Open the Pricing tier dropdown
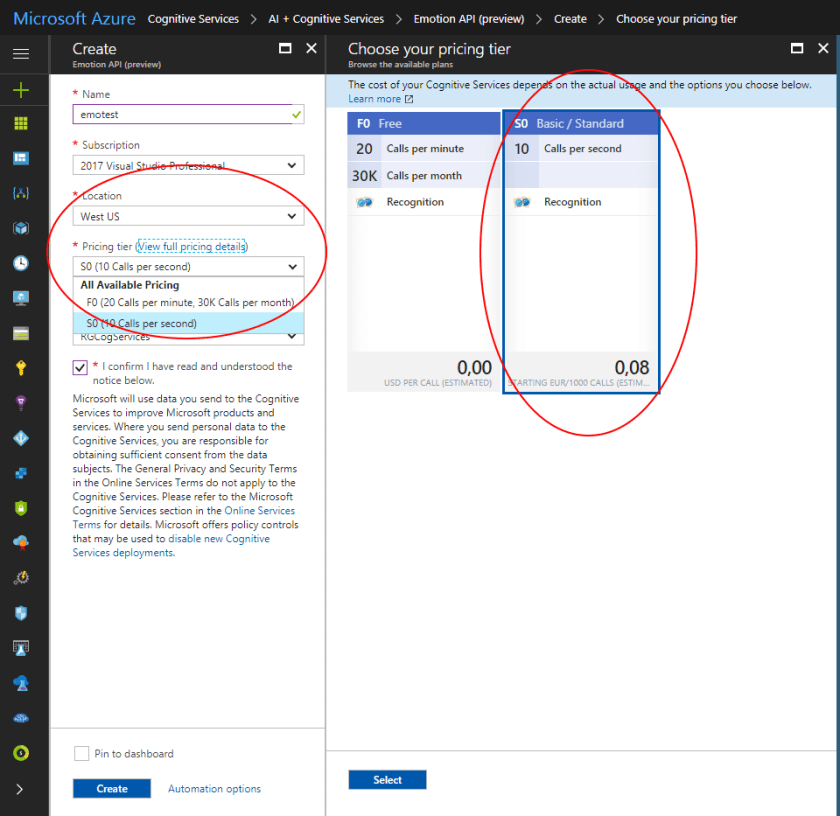Screen dimensions: 840x816 [x=188, y=267]
